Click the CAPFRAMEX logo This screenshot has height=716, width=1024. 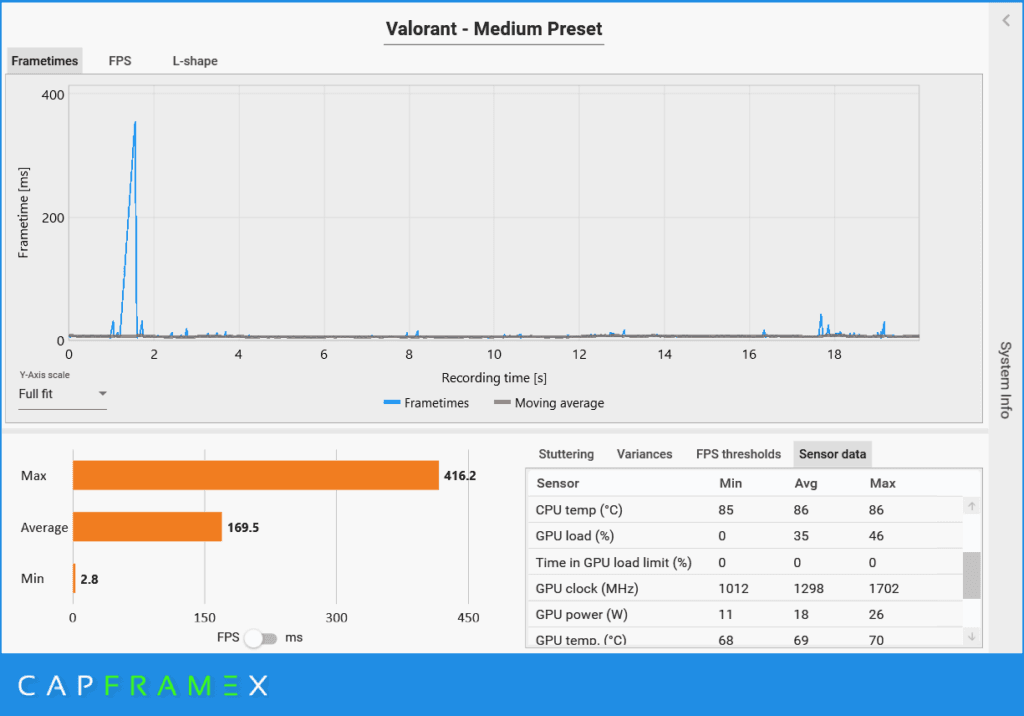tap(143, 685)
